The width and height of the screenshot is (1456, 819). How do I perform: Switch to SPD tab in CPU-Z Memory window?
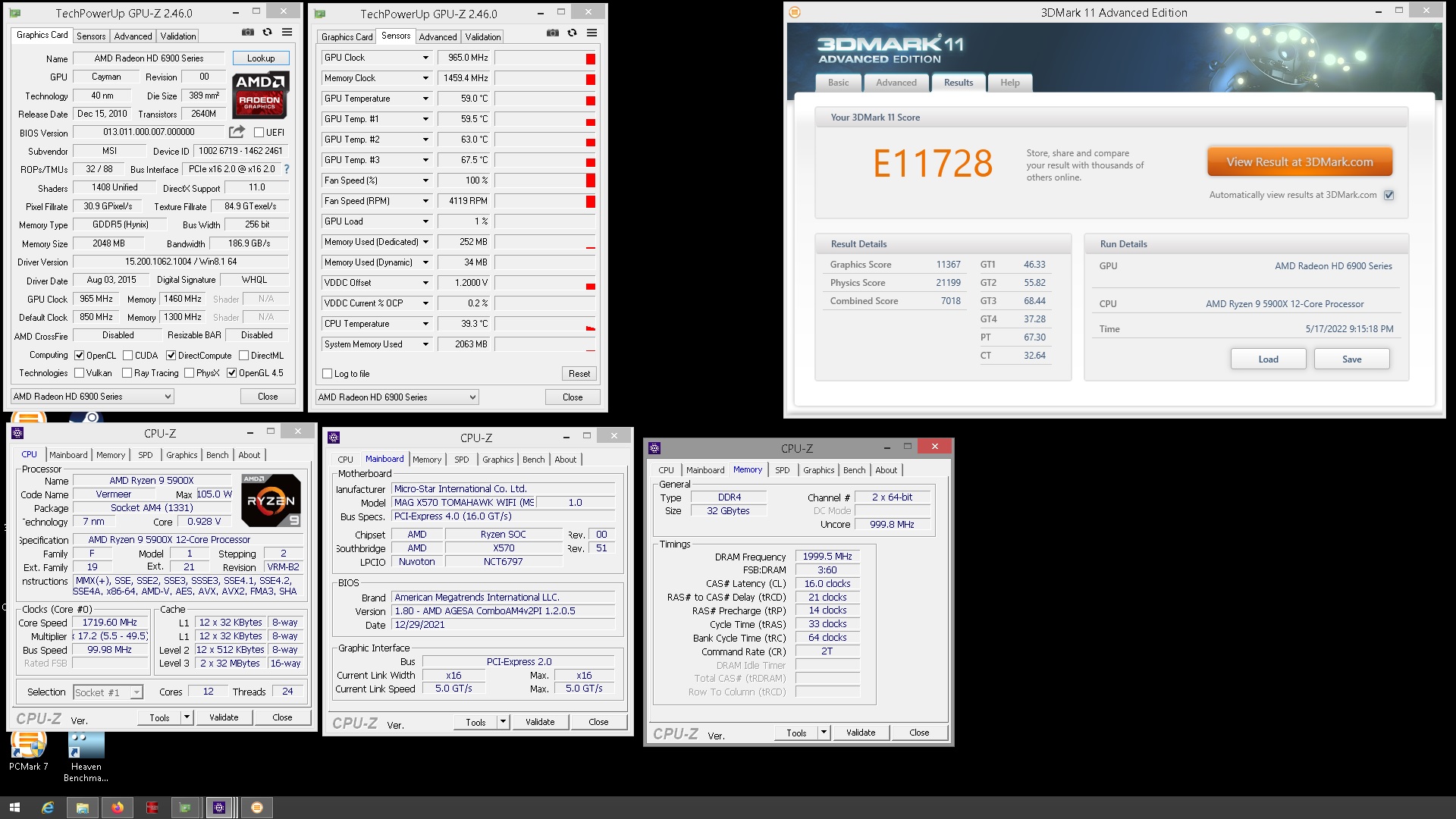pyautogui.click(x=783, y=470)
